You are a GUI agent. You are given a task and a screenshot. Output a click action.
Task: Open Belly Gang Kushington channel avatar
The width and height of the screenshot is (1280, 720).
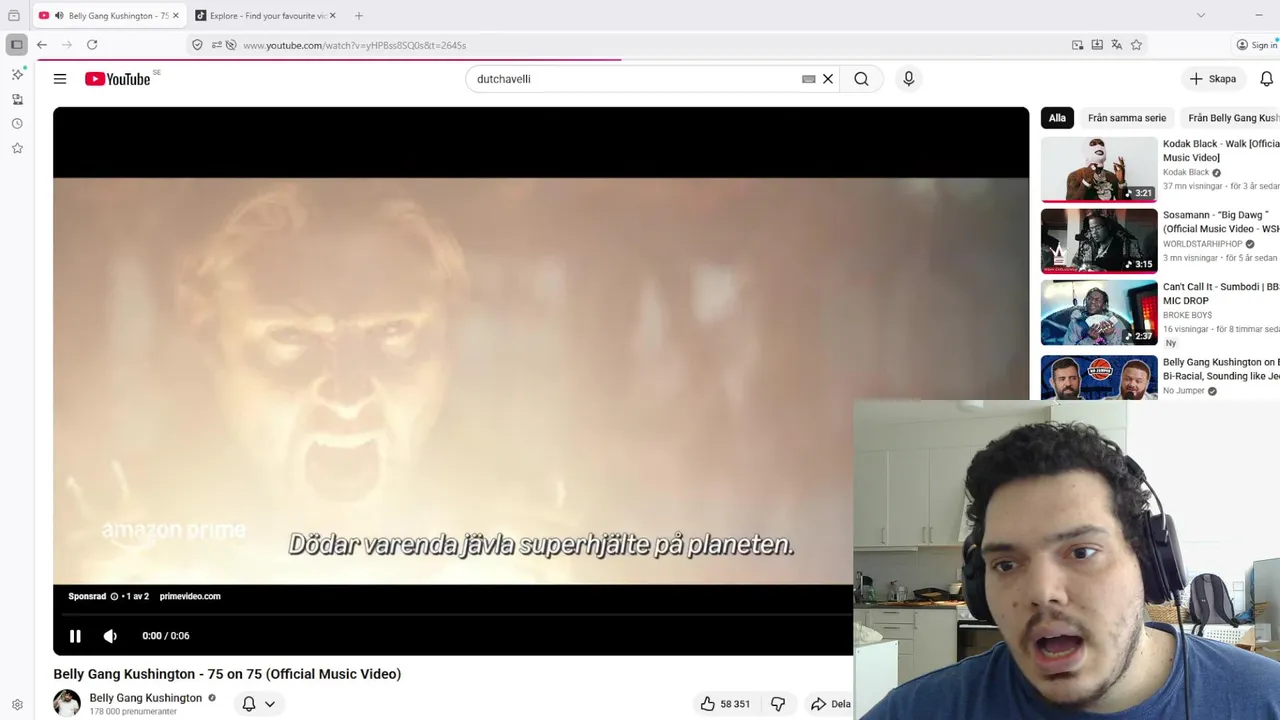point(67,703)
